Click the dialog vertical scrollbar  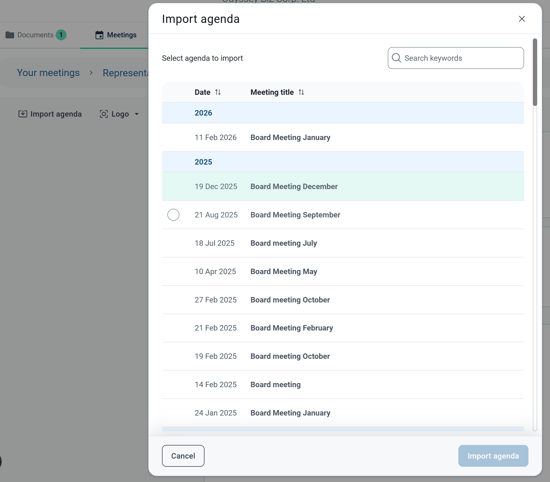(x=535, y=72)
